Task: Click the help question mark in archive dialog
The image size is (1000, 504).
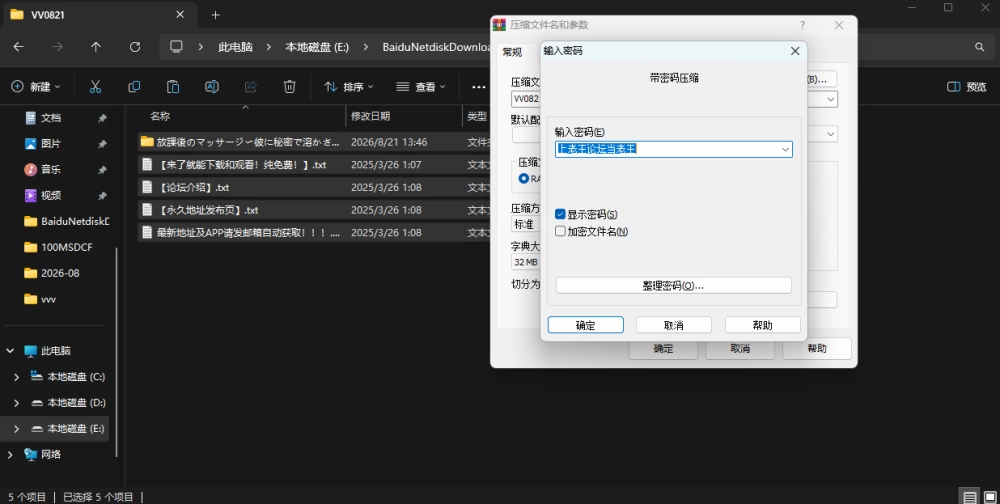Action: point(802,25)
